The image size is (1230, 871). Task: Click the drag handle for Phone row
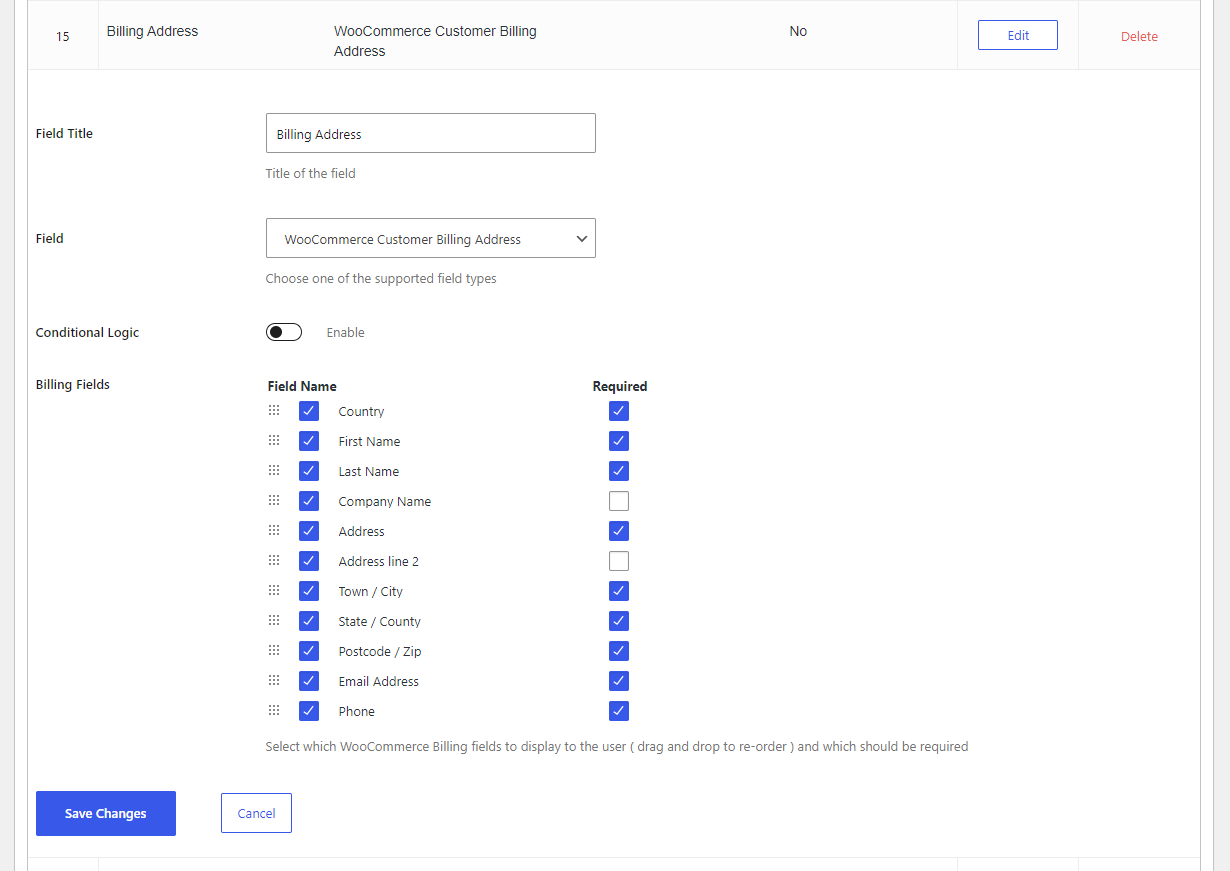coord(274,710)
